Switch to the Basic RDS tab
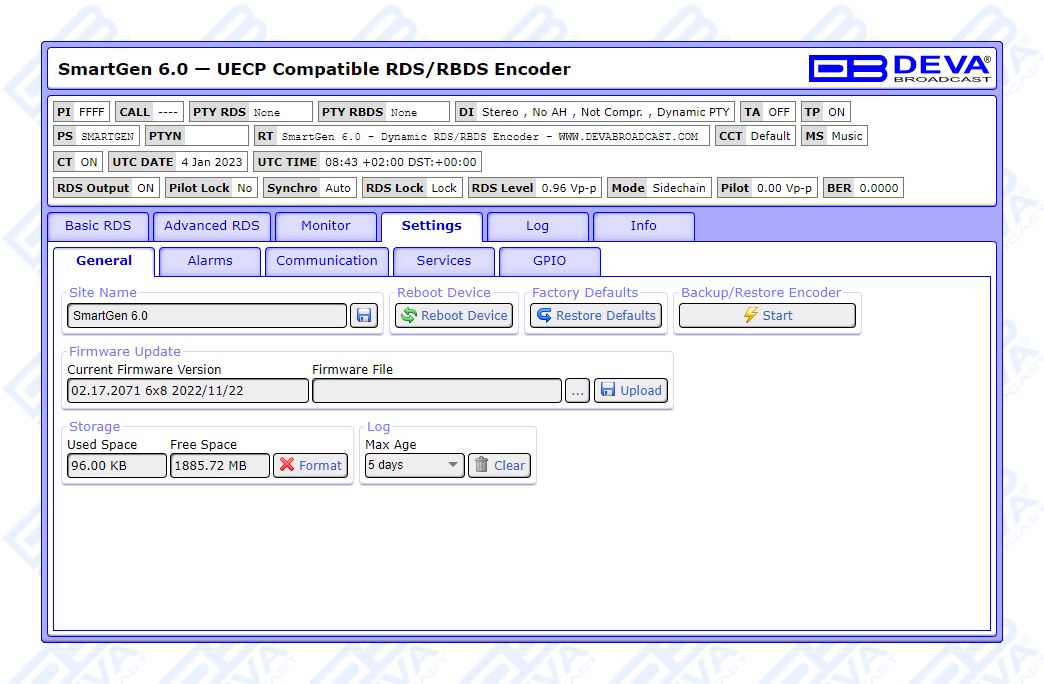 98,226
